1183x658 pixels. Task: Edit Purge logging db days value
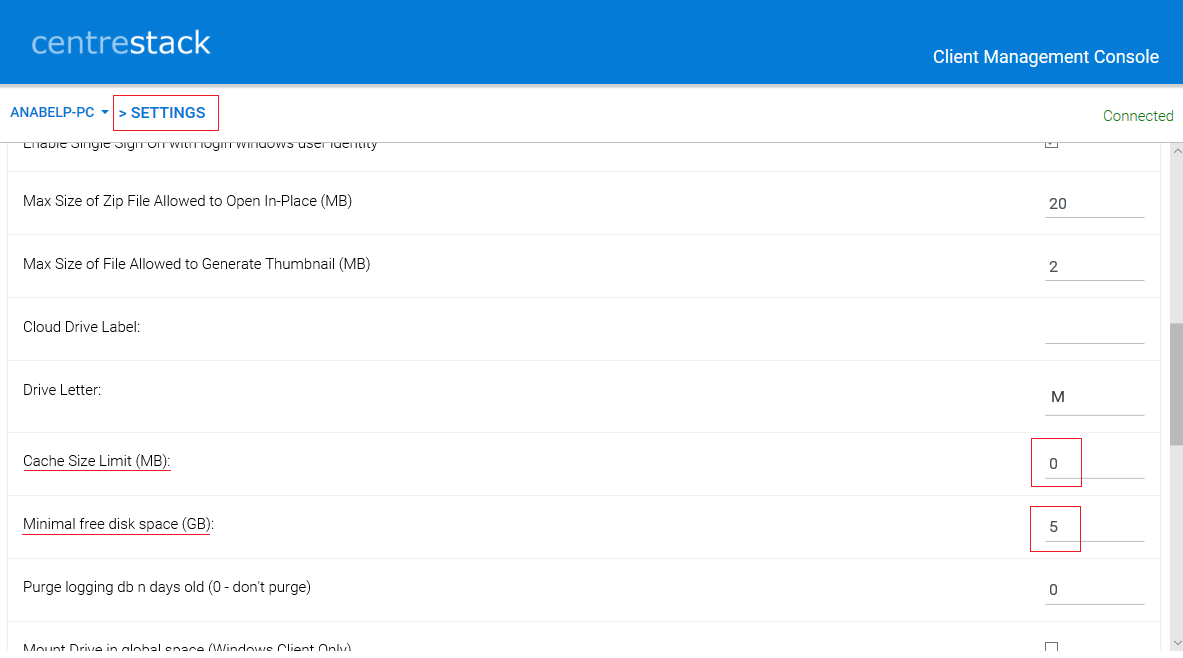(x=1094, y=590)
